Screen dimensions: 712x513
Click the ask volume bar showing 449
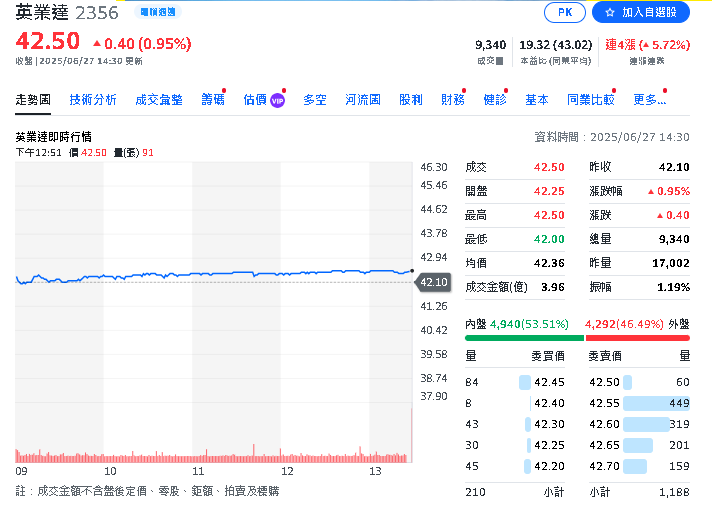(656, 403)
